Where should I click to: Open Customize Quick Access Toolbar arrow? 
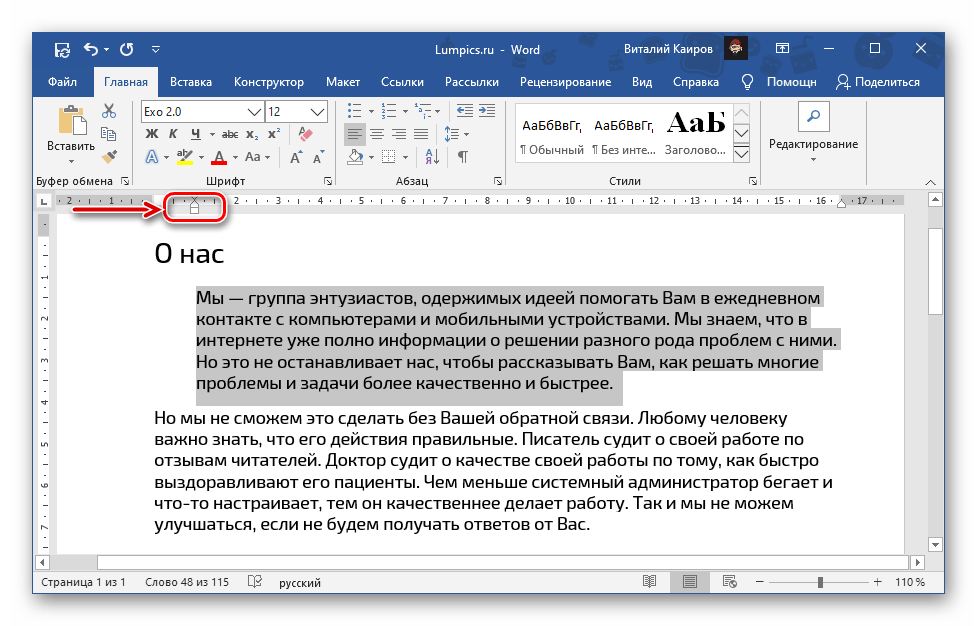(156, 49)
